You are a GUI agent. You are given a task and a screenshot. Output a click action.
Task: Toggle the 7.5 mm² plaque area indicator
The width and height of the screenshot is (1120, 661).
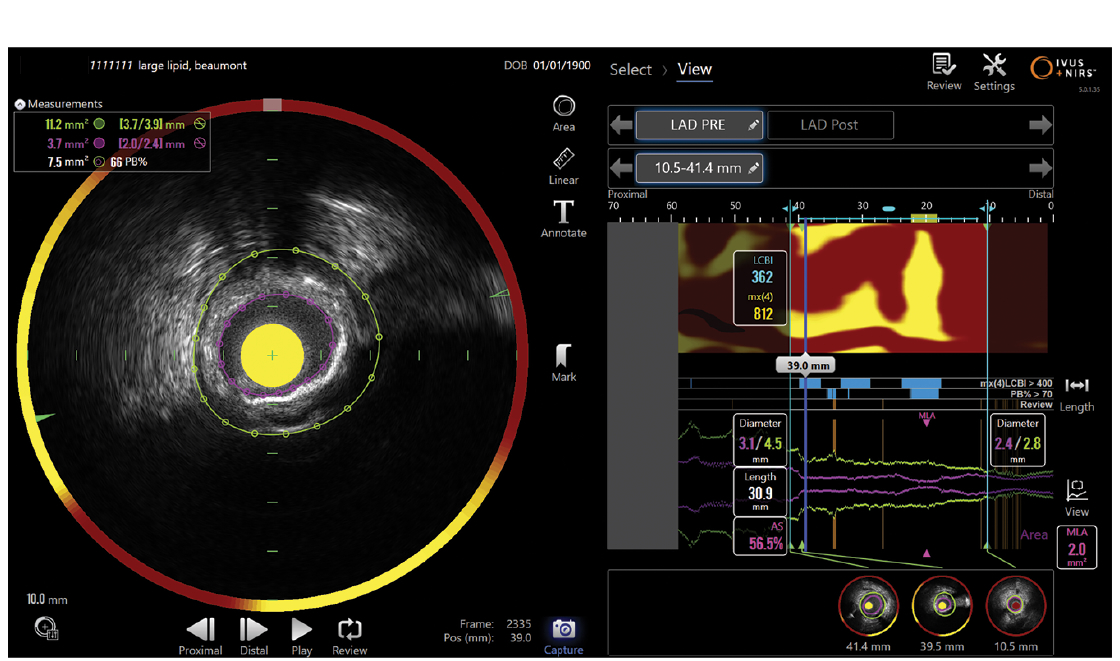pyautogui.click(x=99, y=162)
